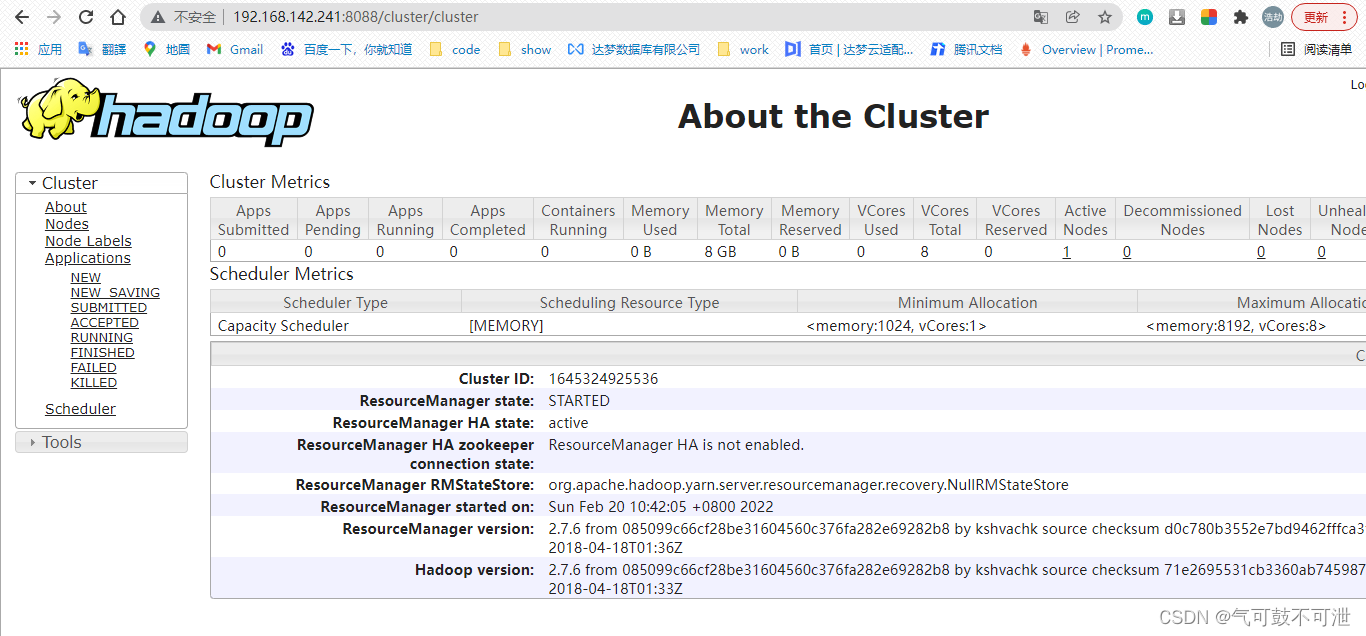Collapse the Cluster sidebar section
The image size is (1366, 636).
(x=101, y=183)
